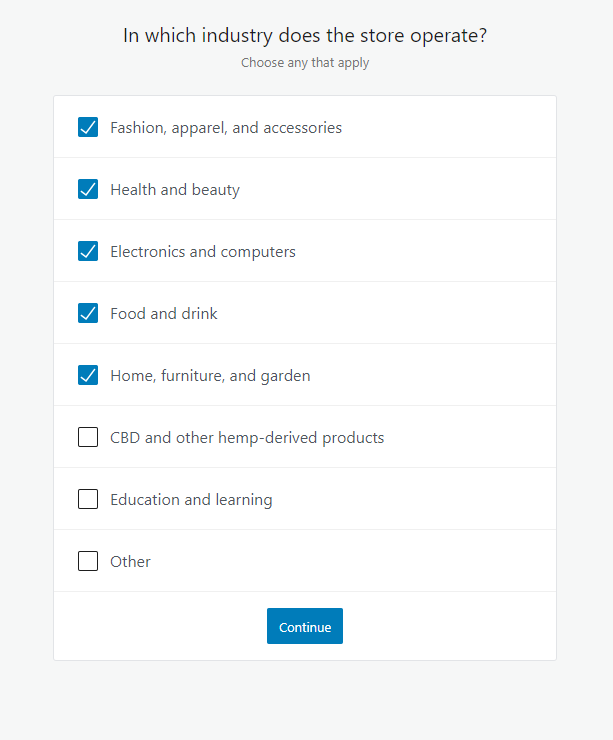The height and width of the screenshot is (740, 613).
Task: Click the gray page background below the form card
Action: [305, 700]
